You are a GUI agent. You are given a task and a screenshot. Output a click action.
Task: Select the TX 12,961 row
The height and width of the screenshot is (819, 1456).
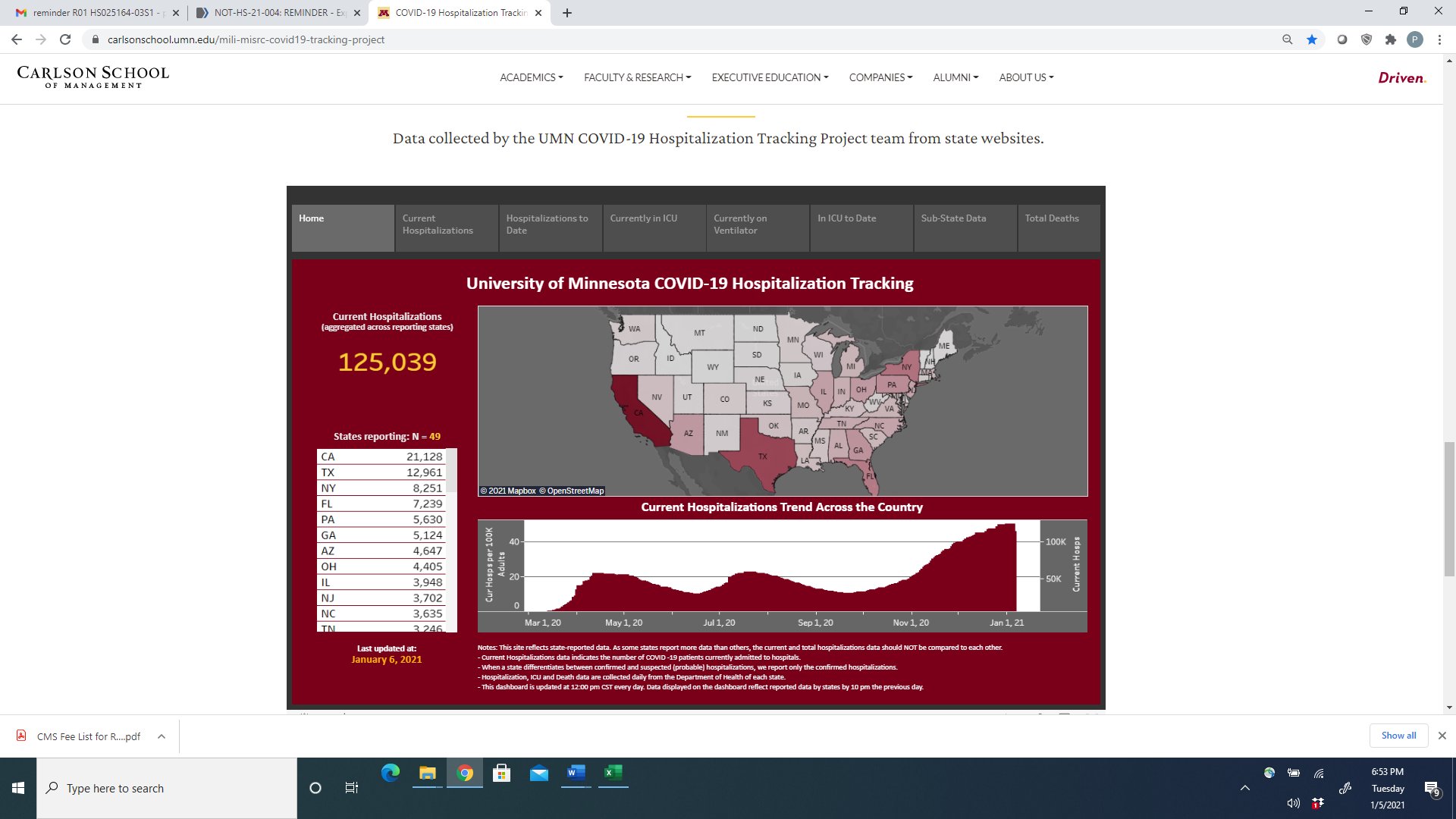(381, 472)
